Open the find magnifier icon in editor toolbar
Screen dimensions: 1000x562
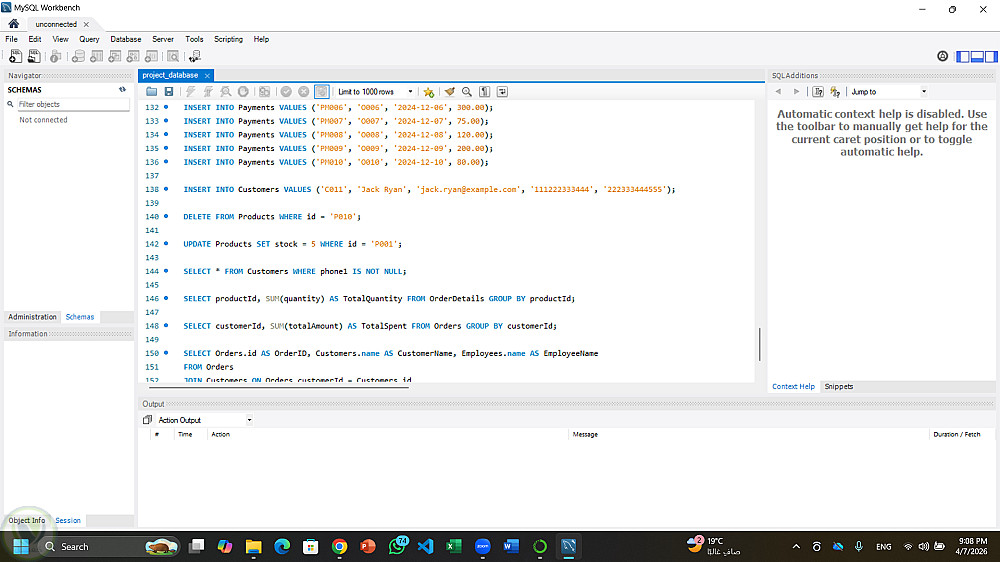coord(467,91)
